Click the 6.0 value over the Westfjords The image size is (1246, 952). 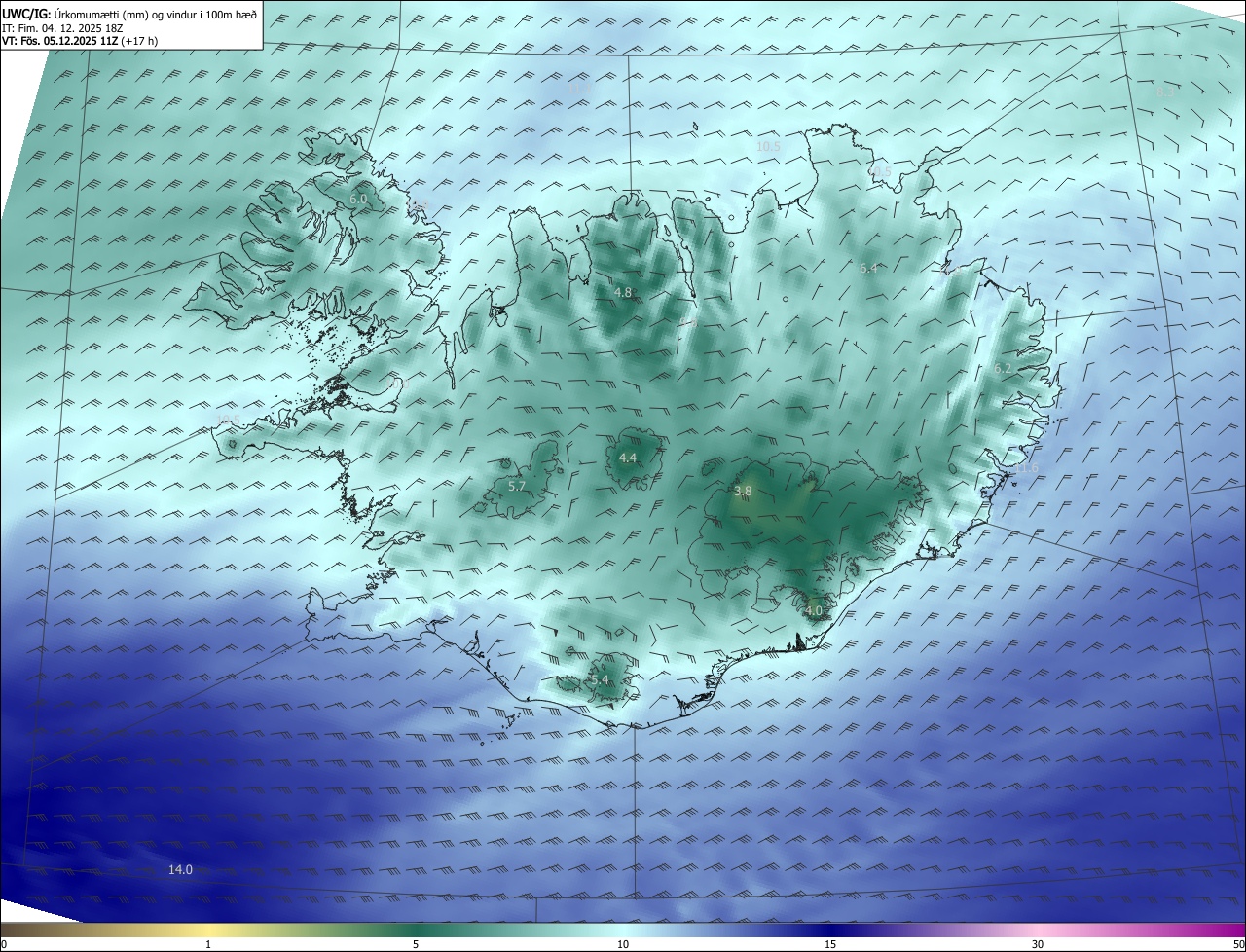358,199
